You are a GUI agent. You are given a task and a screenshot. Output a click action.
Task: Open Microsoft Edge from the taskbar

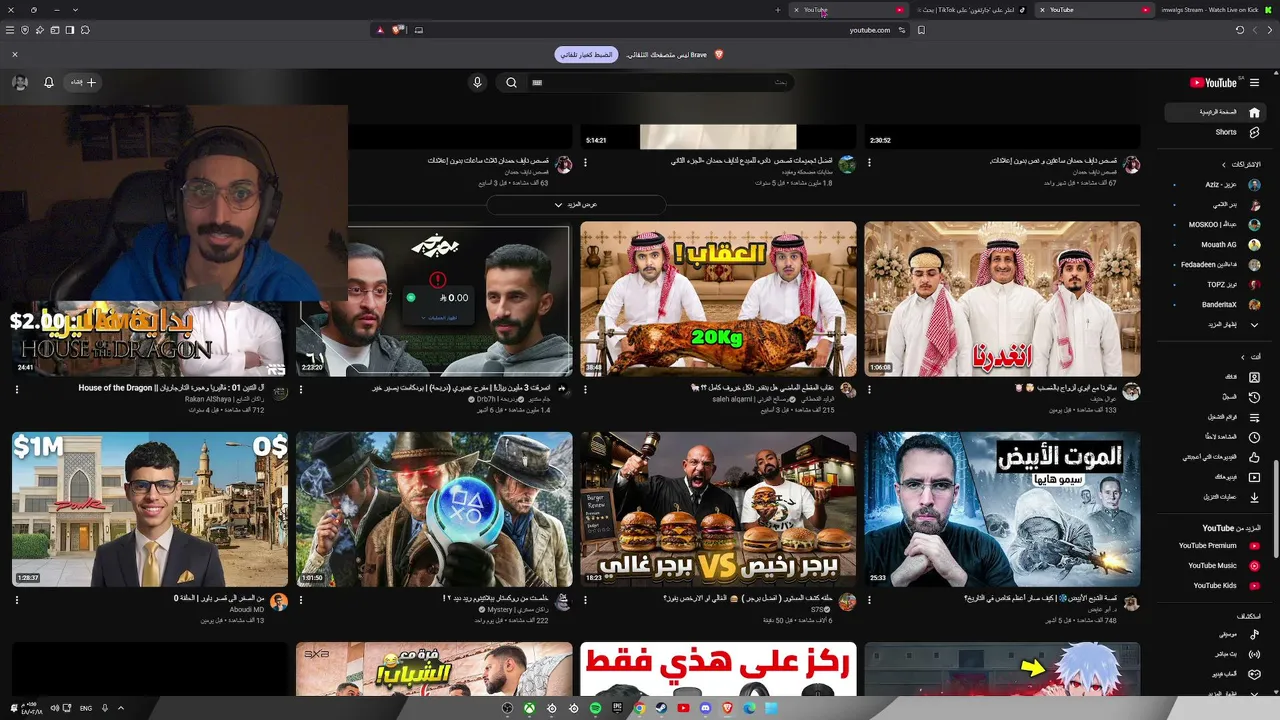click(750, 708)
